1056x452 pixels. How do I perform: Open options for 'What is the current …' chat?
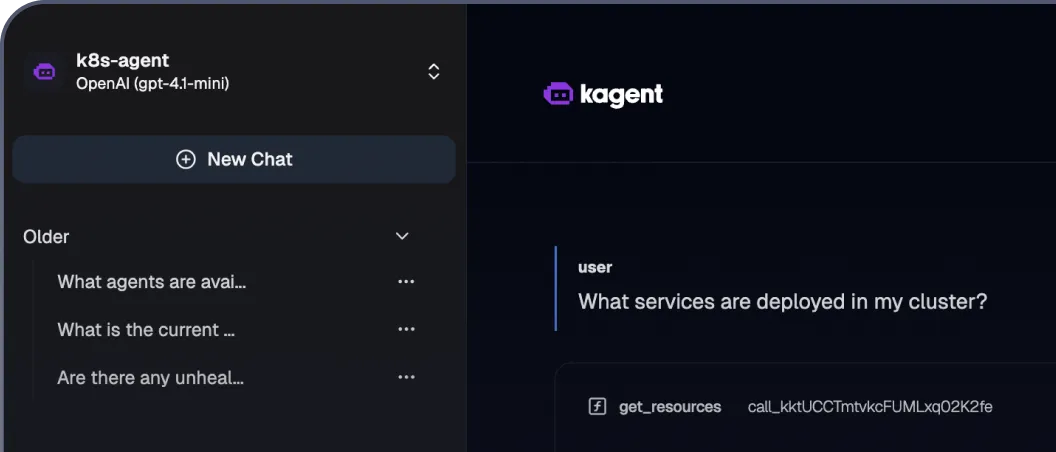[x=406, y=329]
